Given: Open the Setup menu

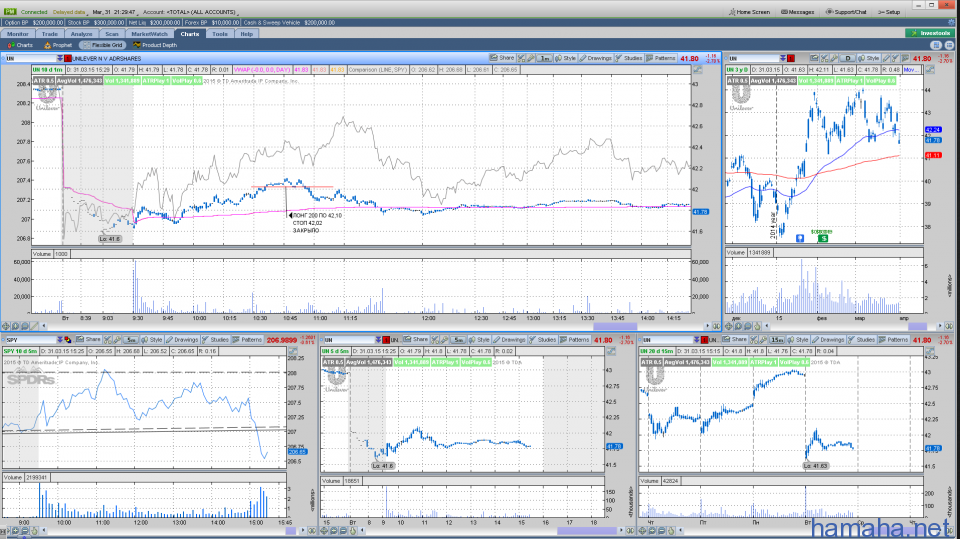Looking at the screenshot, I should click(889, 12).
